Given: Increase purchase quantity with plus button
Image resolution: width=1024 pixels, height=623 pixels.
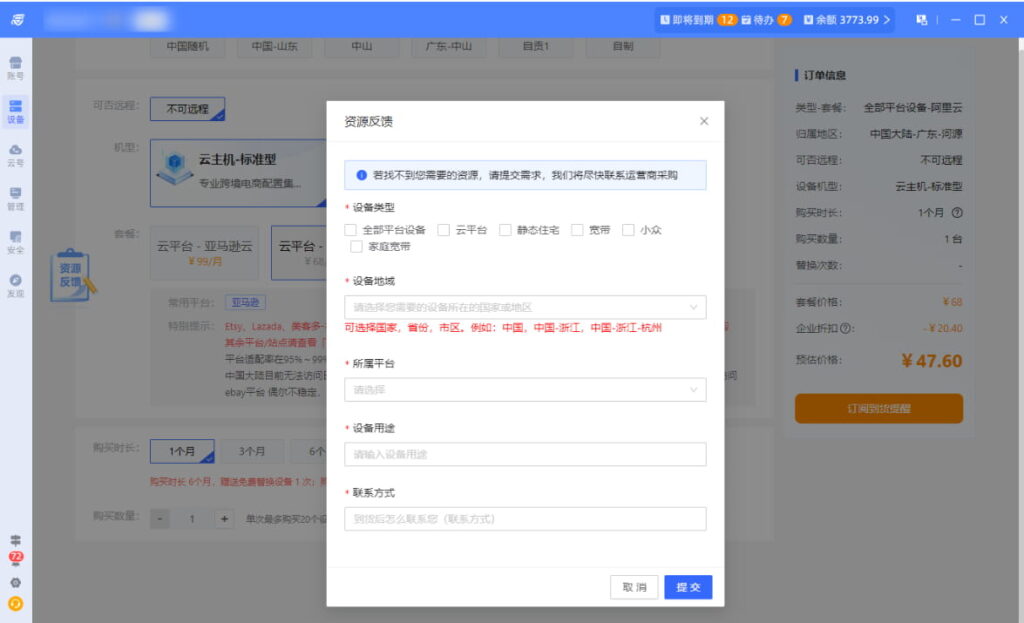Looking at the screenshot, I should [224, 519].
